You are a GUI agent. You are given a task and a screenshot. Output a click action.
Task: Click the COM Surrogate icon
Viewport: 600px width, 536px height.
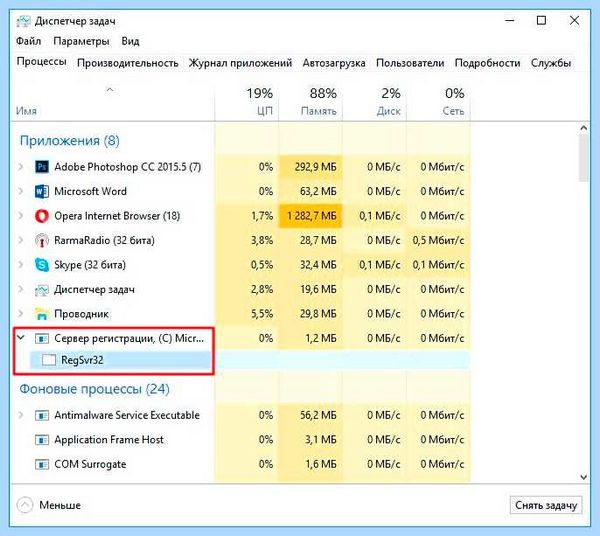pyautogui.click(x=42, y=464)
